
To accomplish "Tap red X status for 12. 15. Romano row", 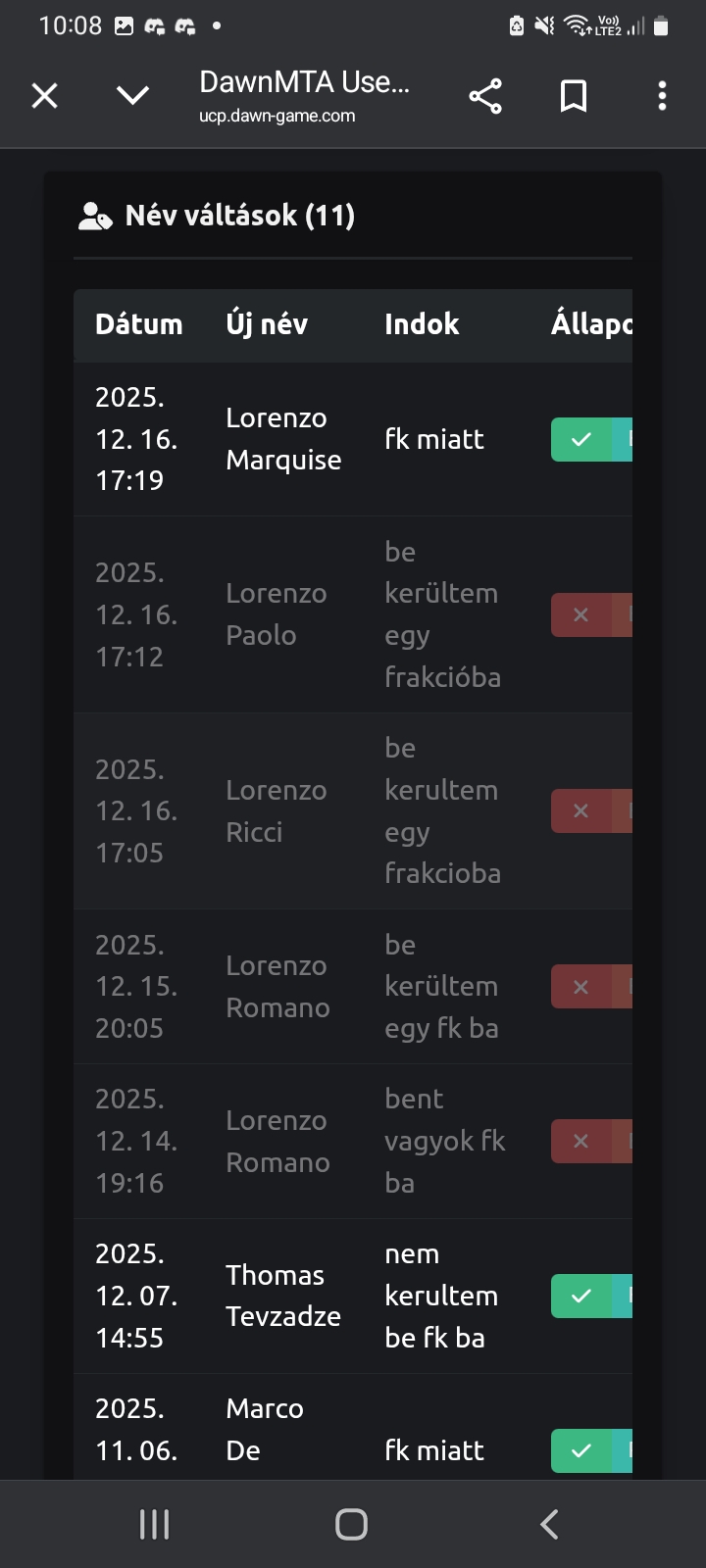I will coord(581,987).
